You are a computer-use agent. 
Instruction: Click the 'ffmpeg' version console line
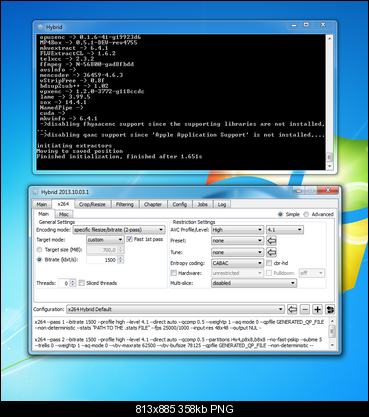click(x=87, y=64)
